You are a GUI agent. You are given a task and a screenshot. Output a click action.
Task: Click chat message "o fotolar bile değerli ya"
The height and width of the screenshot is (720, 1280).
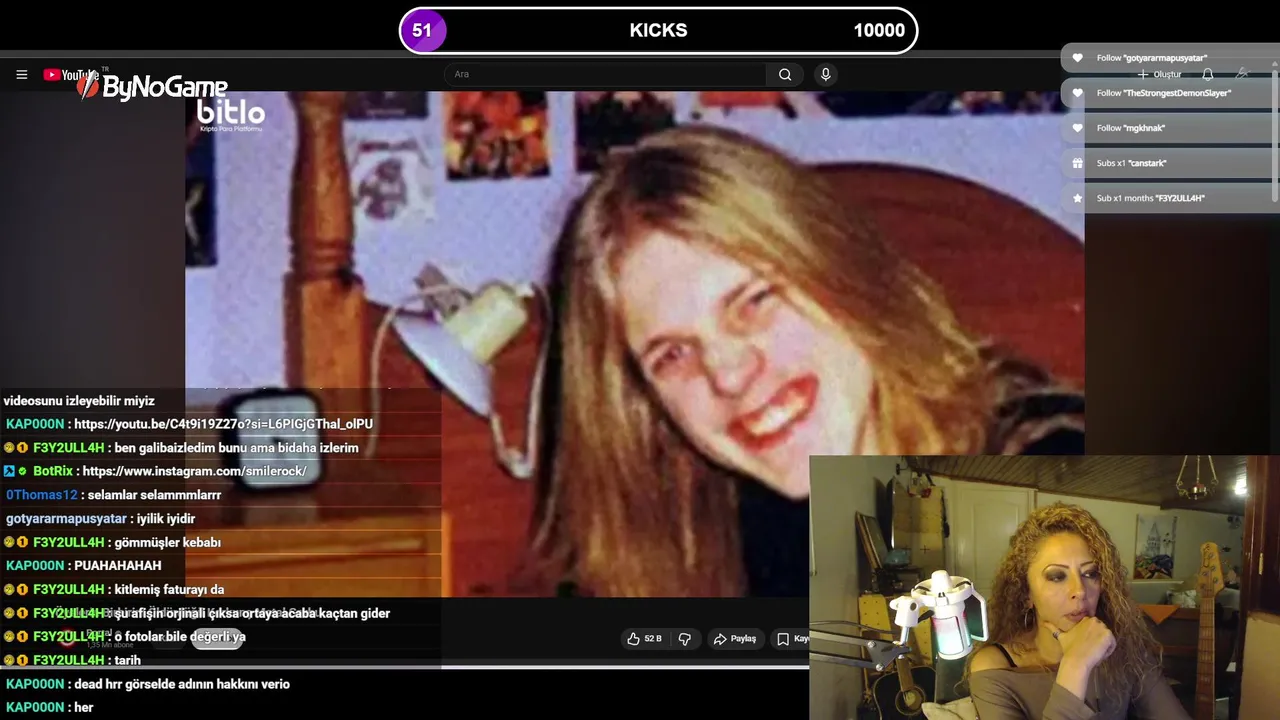point(180,637)
